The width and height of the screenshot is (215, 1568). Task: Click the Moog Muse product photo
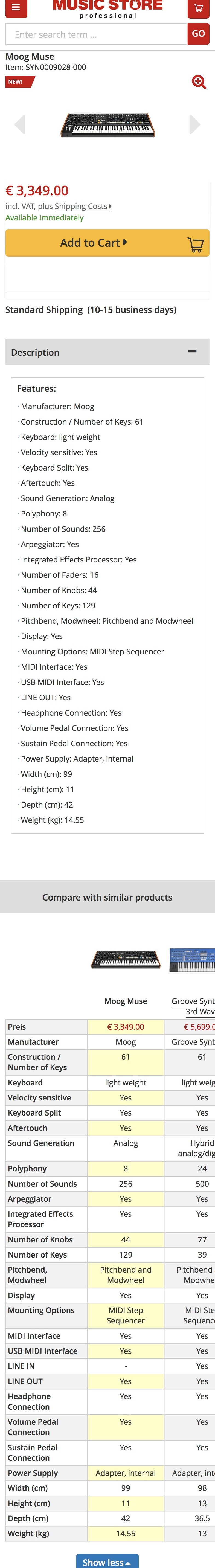click(107, 124)
